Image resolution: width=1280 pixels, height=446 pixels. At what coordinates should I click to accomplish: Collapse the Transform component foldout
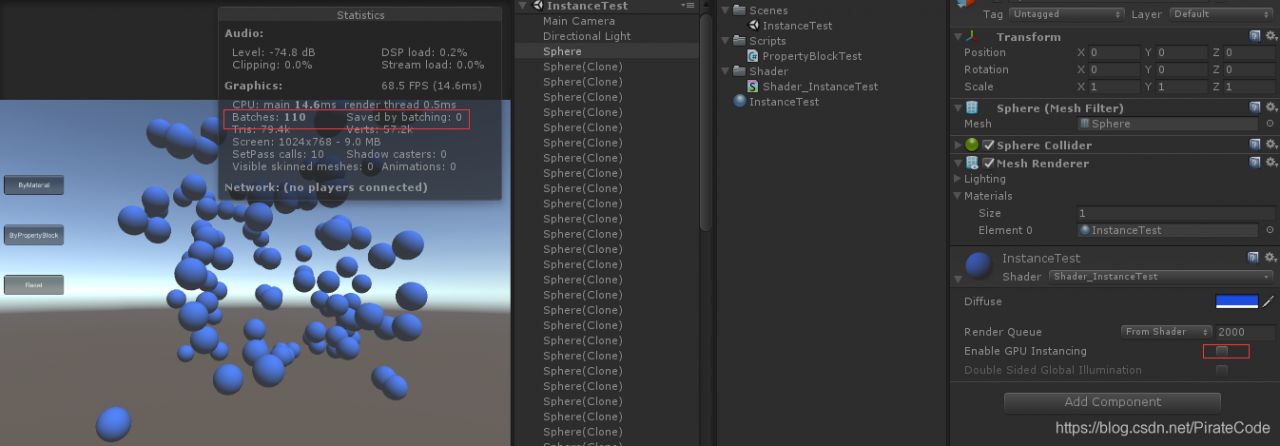pyautogui.click(x=957, y=36)
